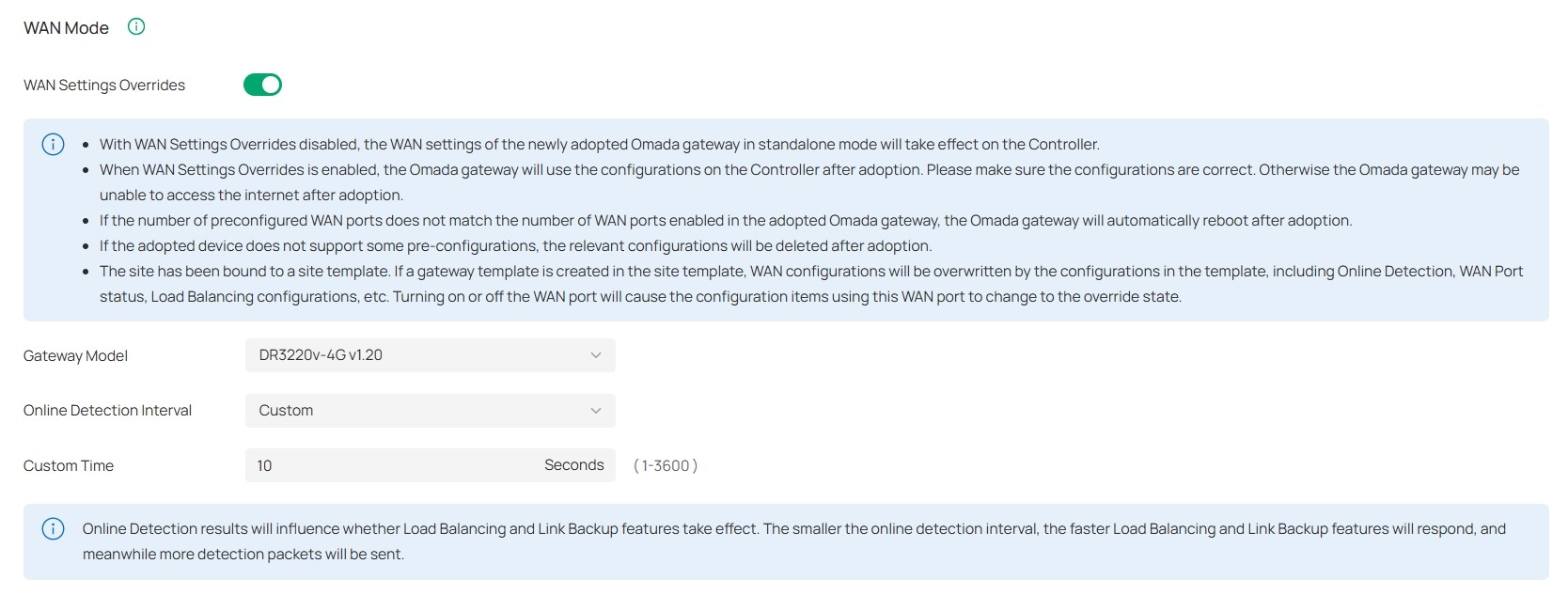
Task: Click the chevron arrow in the Online Detection Interval field
Action: click(x=595, y=411)
